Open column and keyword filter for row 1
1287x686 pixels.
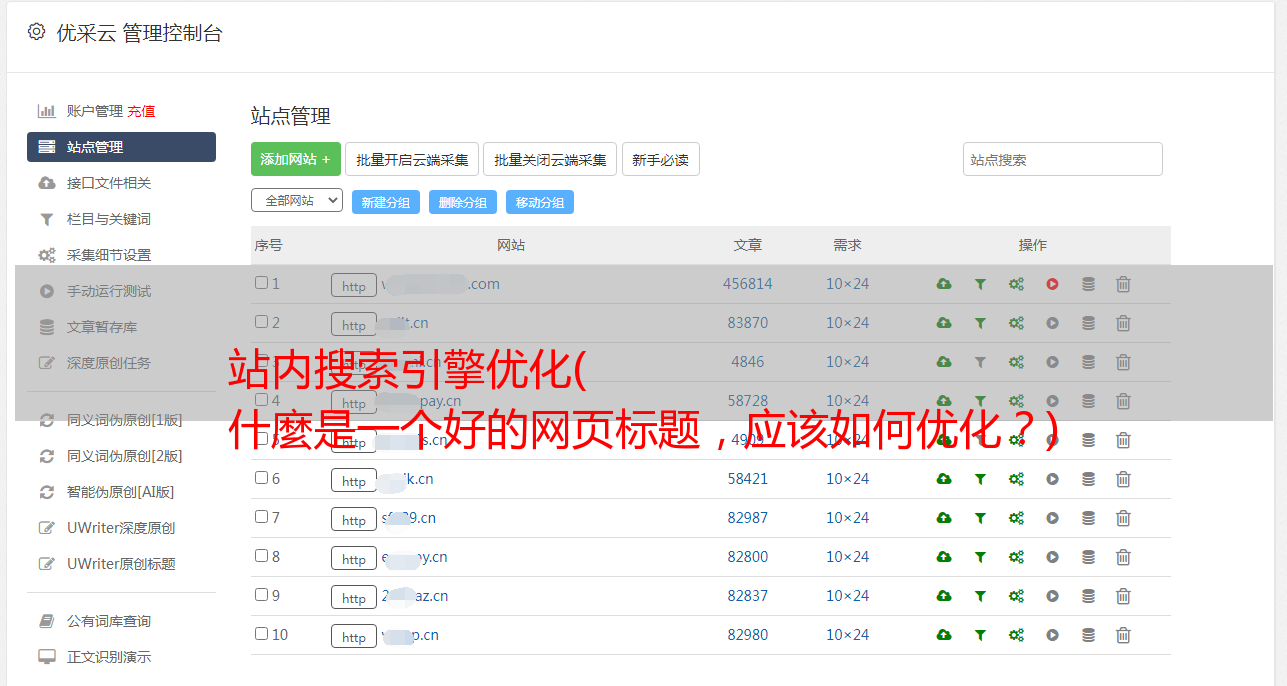click(980, 284)
